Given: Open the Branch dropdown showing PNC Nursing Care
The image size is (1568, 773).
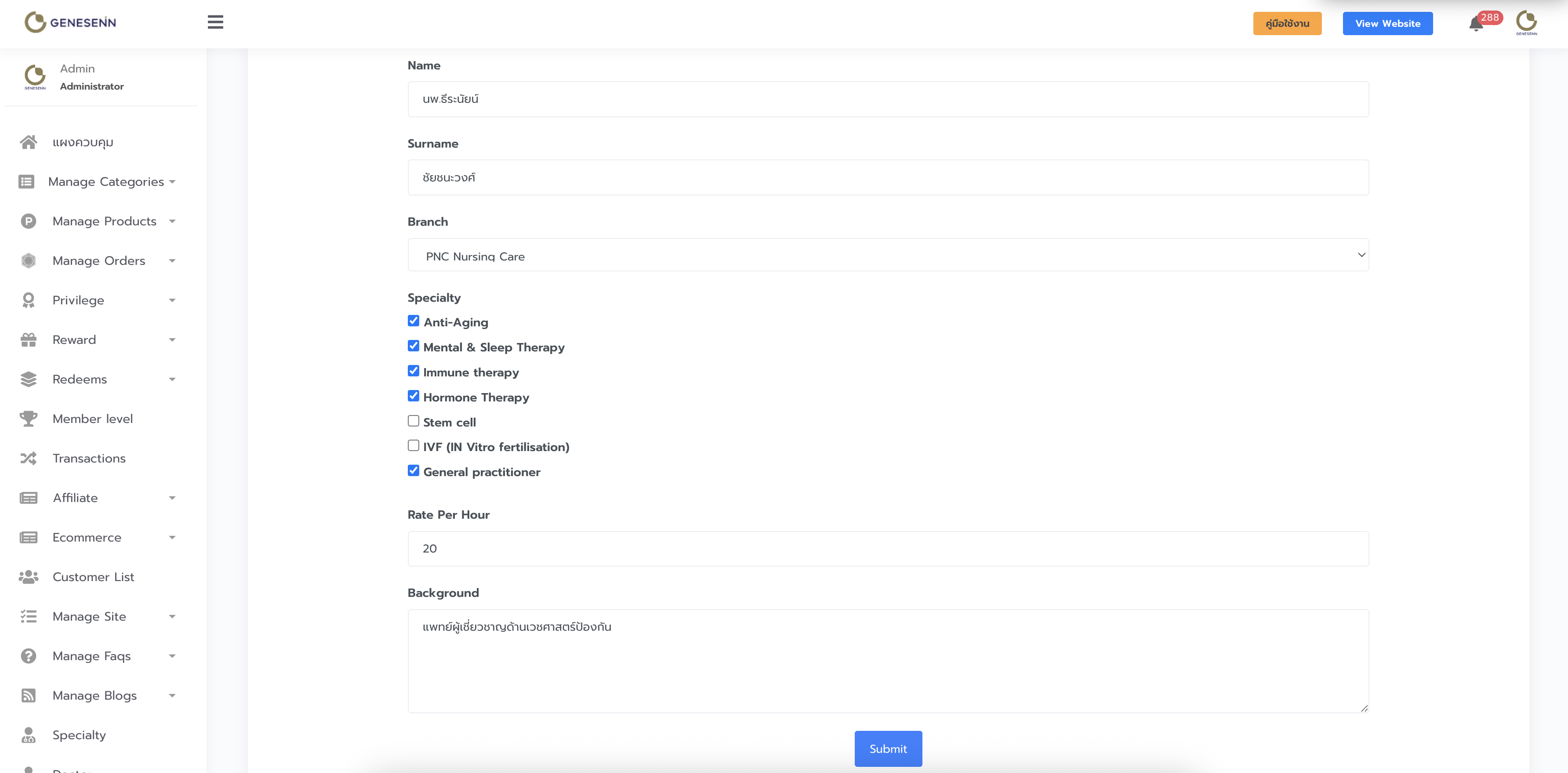Looking at the screenshot, I should (887, 256).
